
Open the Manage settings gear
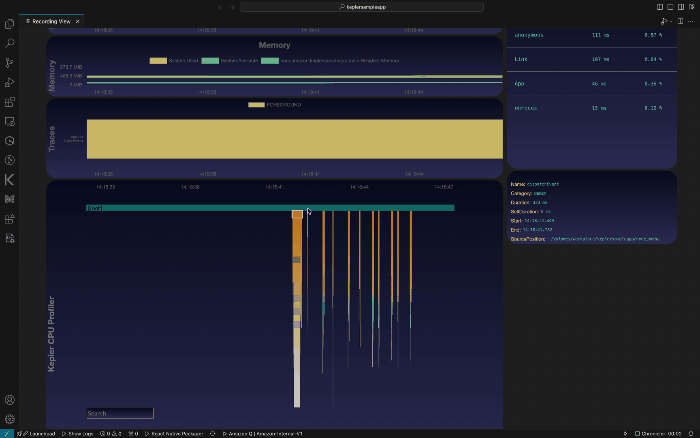[10, 419]
